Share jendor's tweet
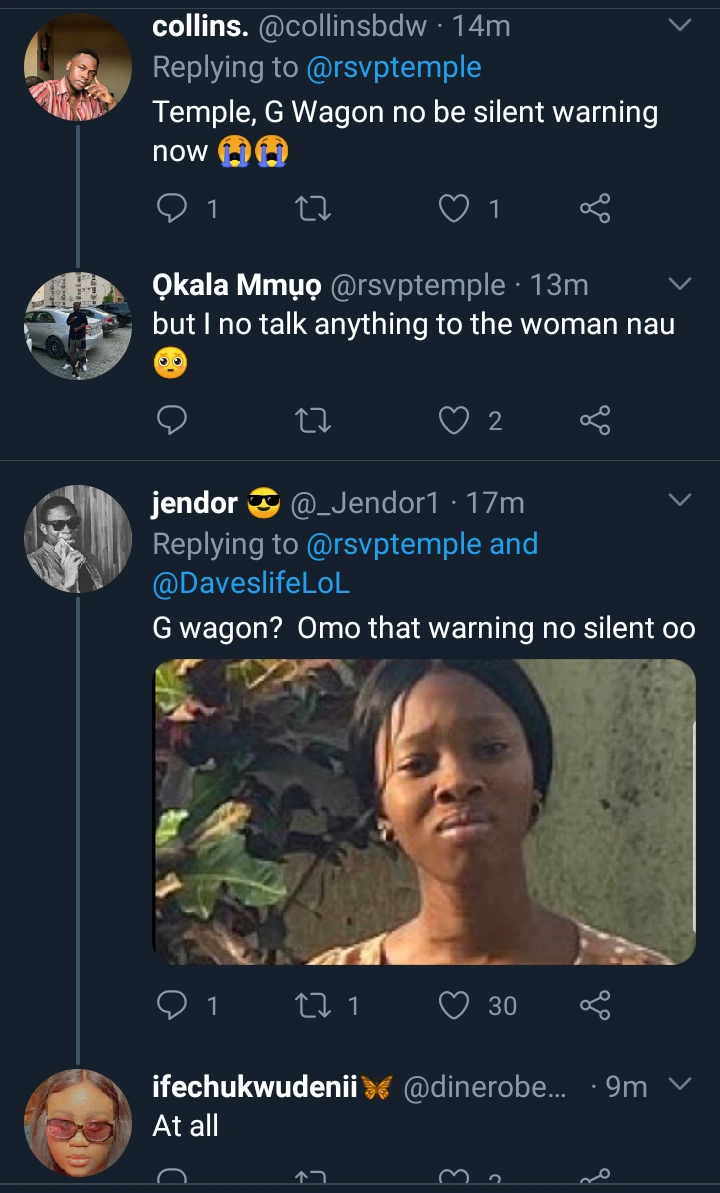 coord(595,1005)
